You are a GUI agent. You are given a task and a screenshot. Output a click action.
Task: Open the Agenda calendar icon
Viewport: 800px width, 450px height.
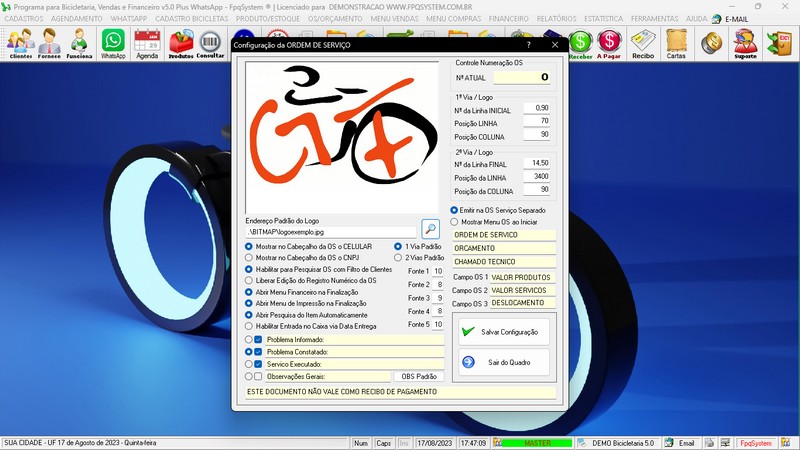click(x=147, y=43)
